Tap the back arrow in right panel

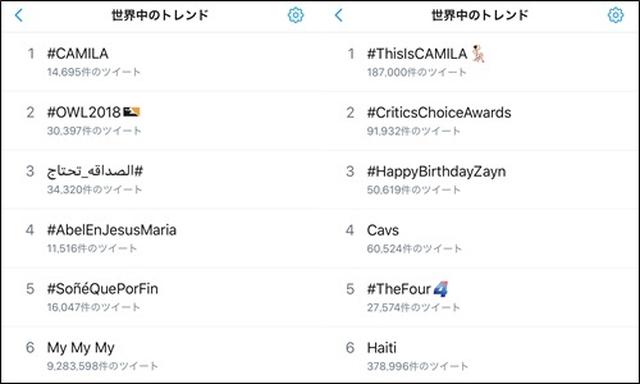pyautogui.click(x=339, y=16)
